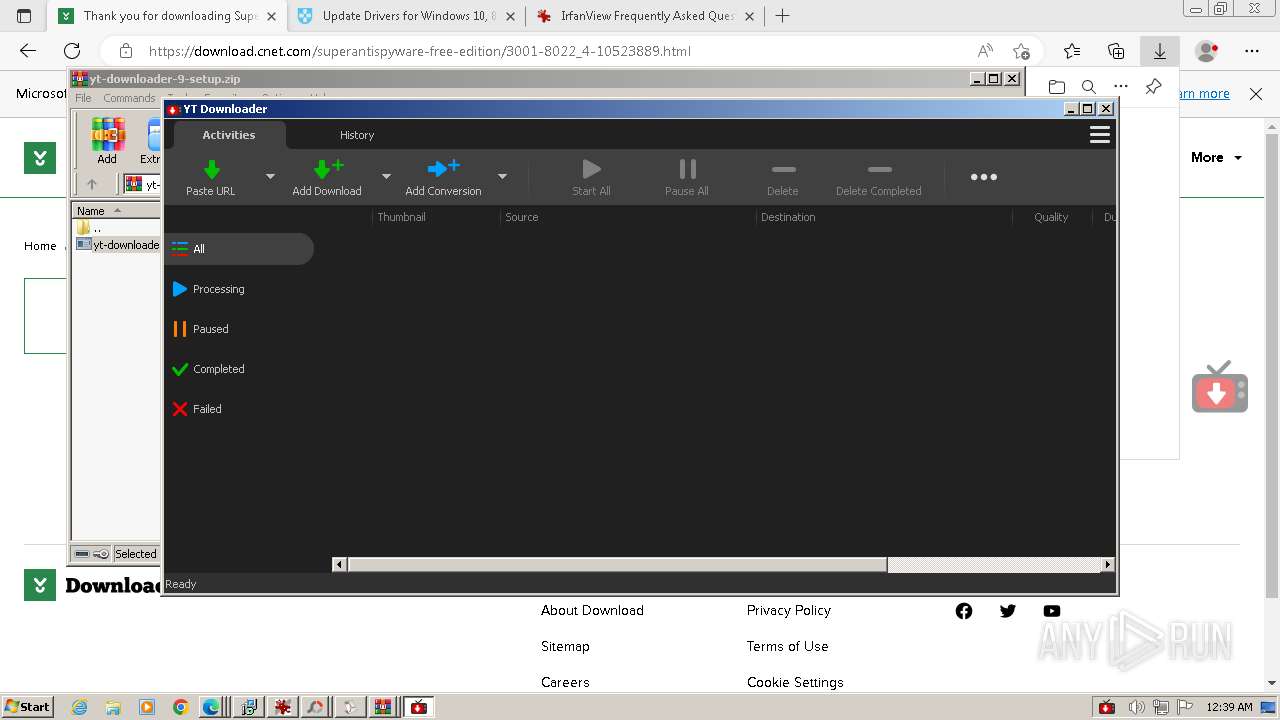This screenshot has width=1280, height=720.
Task: Expand the Add Download dropdown arrow
Action: pos(386,176)
